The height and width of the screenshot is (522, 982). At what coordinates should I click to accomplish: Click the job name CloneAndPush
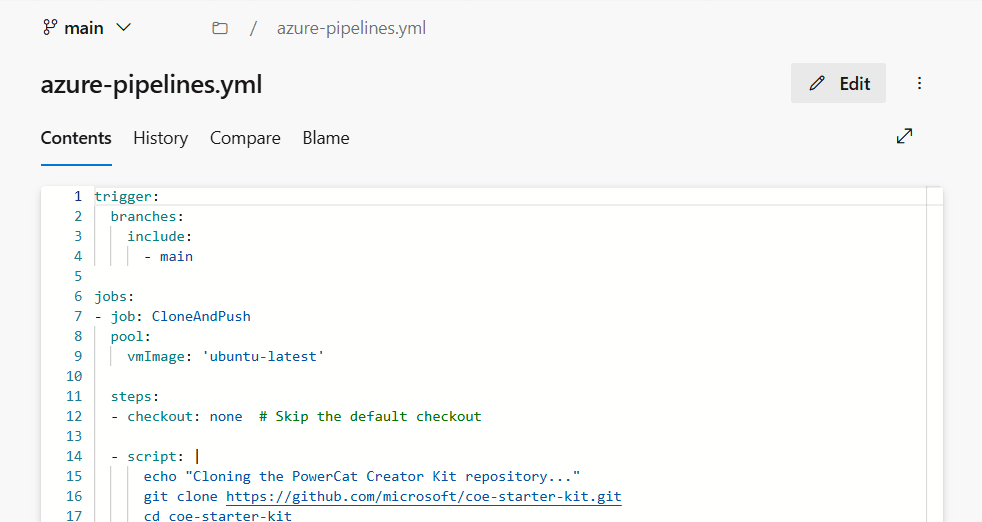[200, 316]
